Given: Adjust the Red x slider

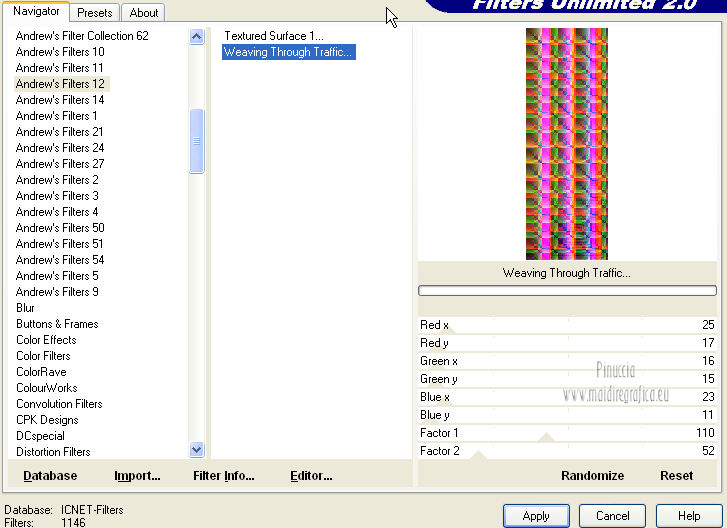Looking at the screenshot, I should (x=568, y=325).
